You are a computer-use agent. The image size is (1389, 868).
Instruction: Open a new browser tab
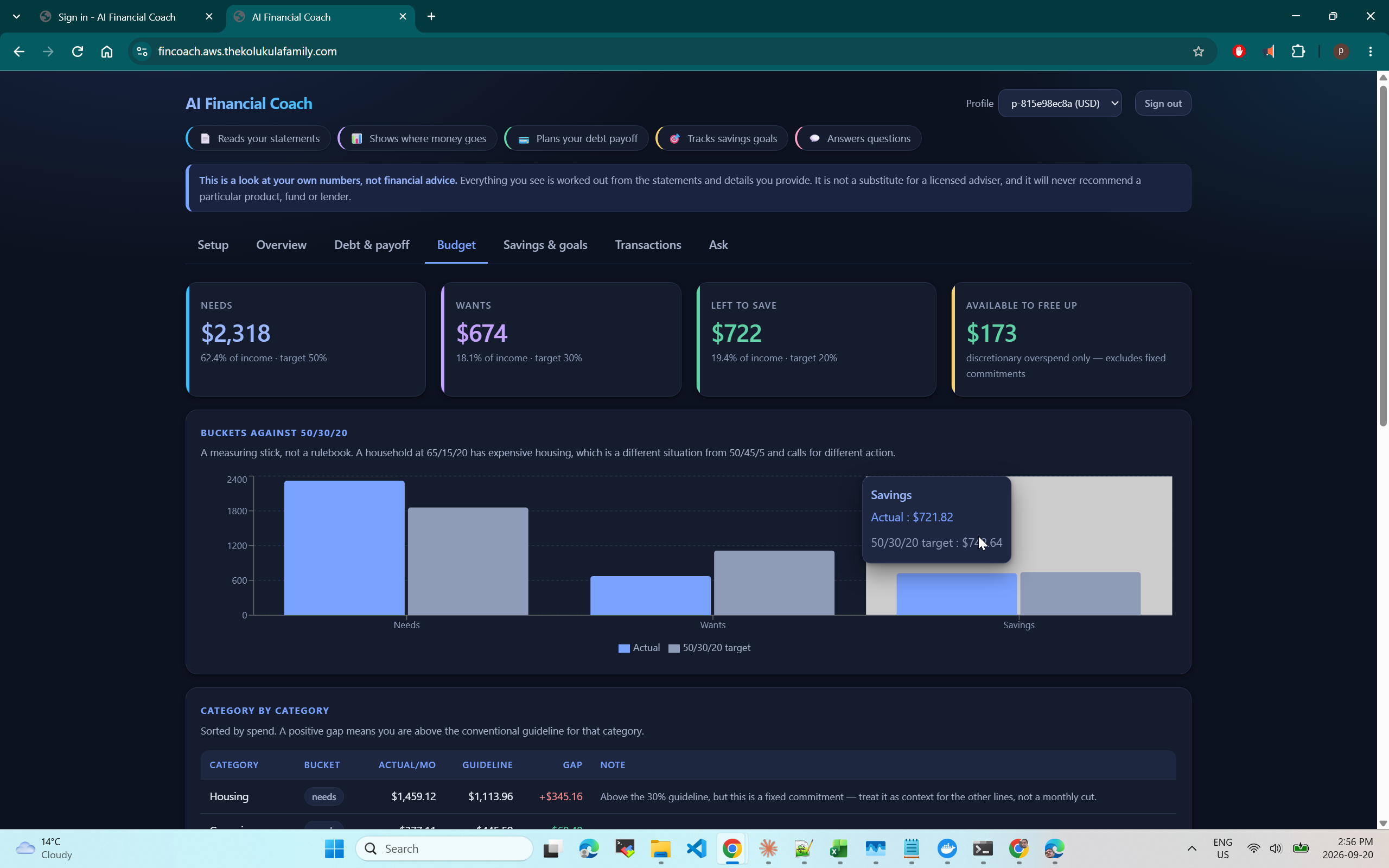[431, 17]
